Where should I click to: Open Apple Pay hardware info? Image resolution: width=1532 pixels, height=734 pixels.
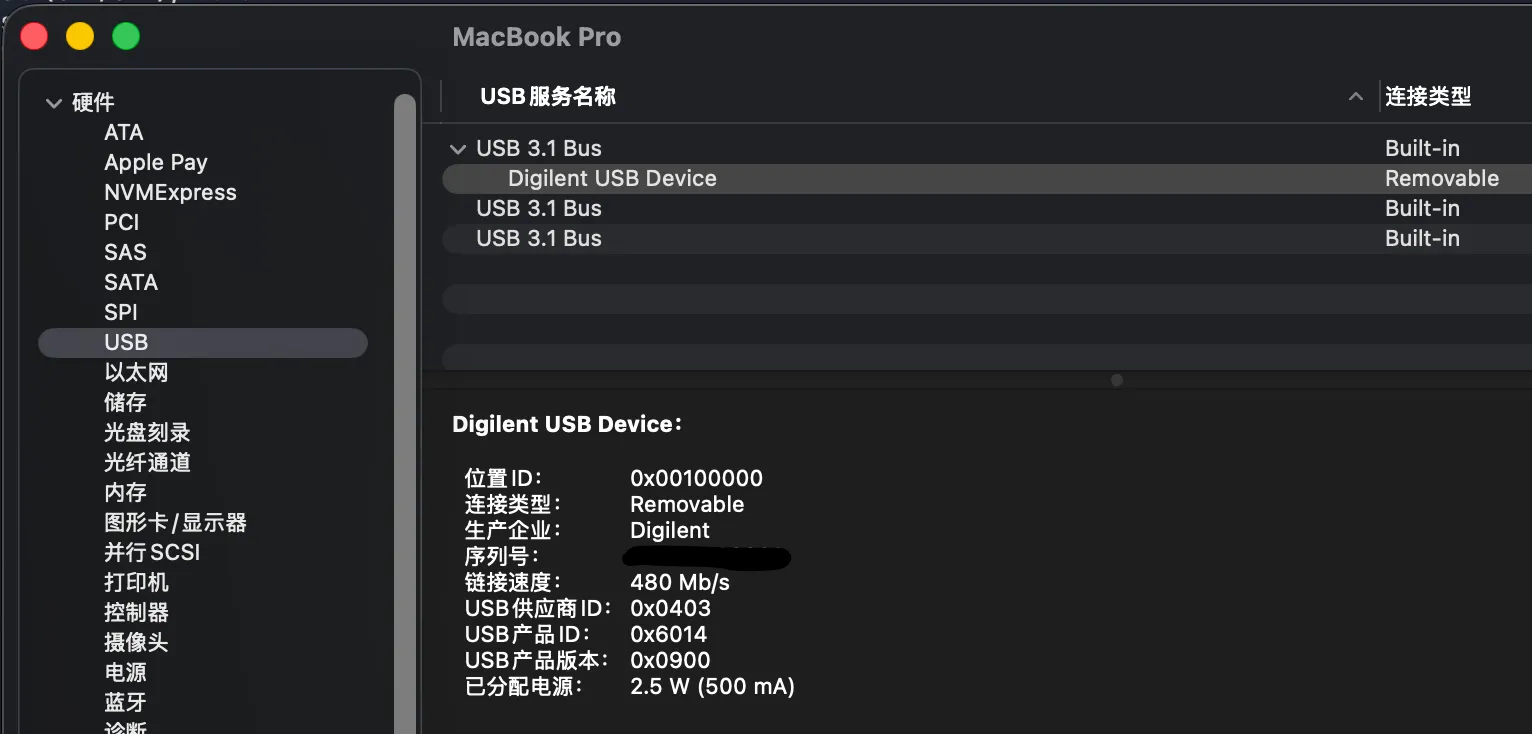click(156, 163)
